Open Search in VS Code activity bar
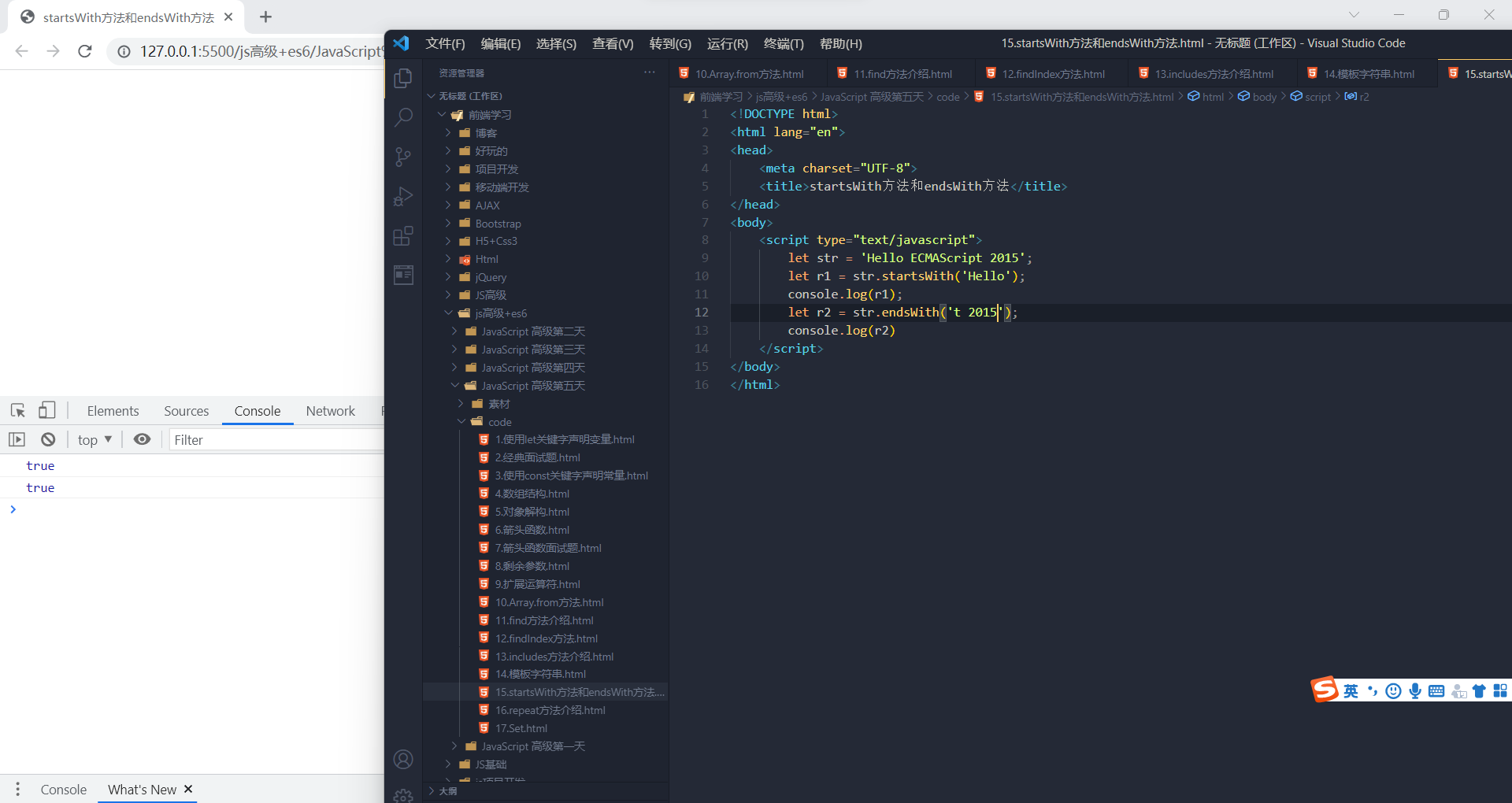This screenshot has height=803, width=1512. click(x=403, y=117)
